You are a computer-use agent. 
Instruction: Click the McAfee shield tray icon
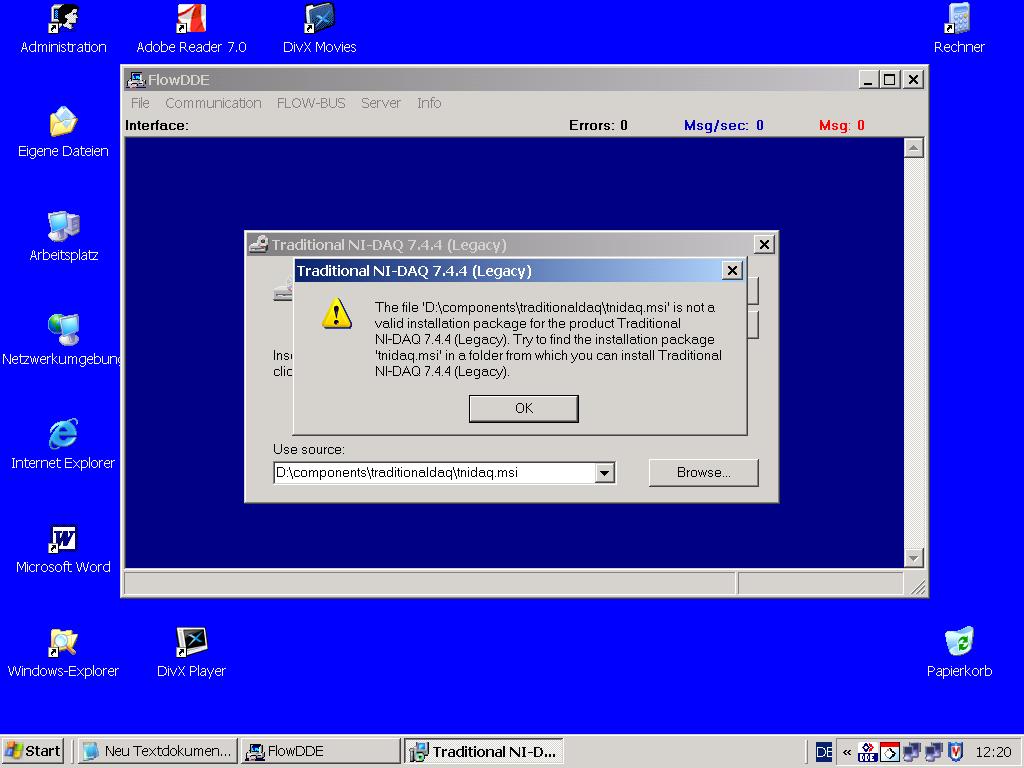[x=956, y=752]
